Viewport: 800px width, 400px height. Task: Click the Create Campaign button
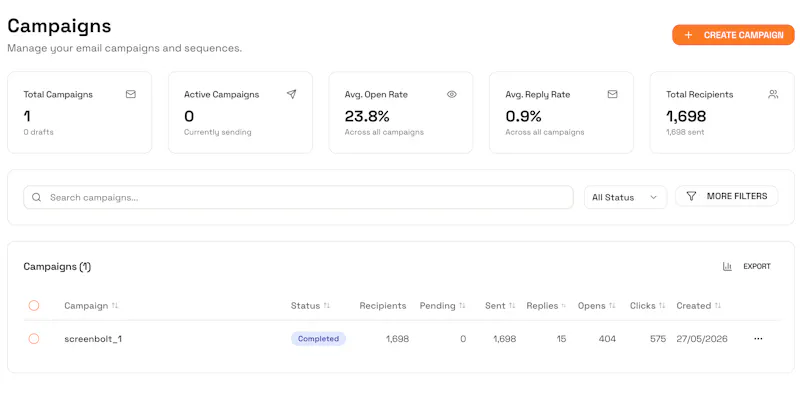pyautogui.click(x=733, y=35)
